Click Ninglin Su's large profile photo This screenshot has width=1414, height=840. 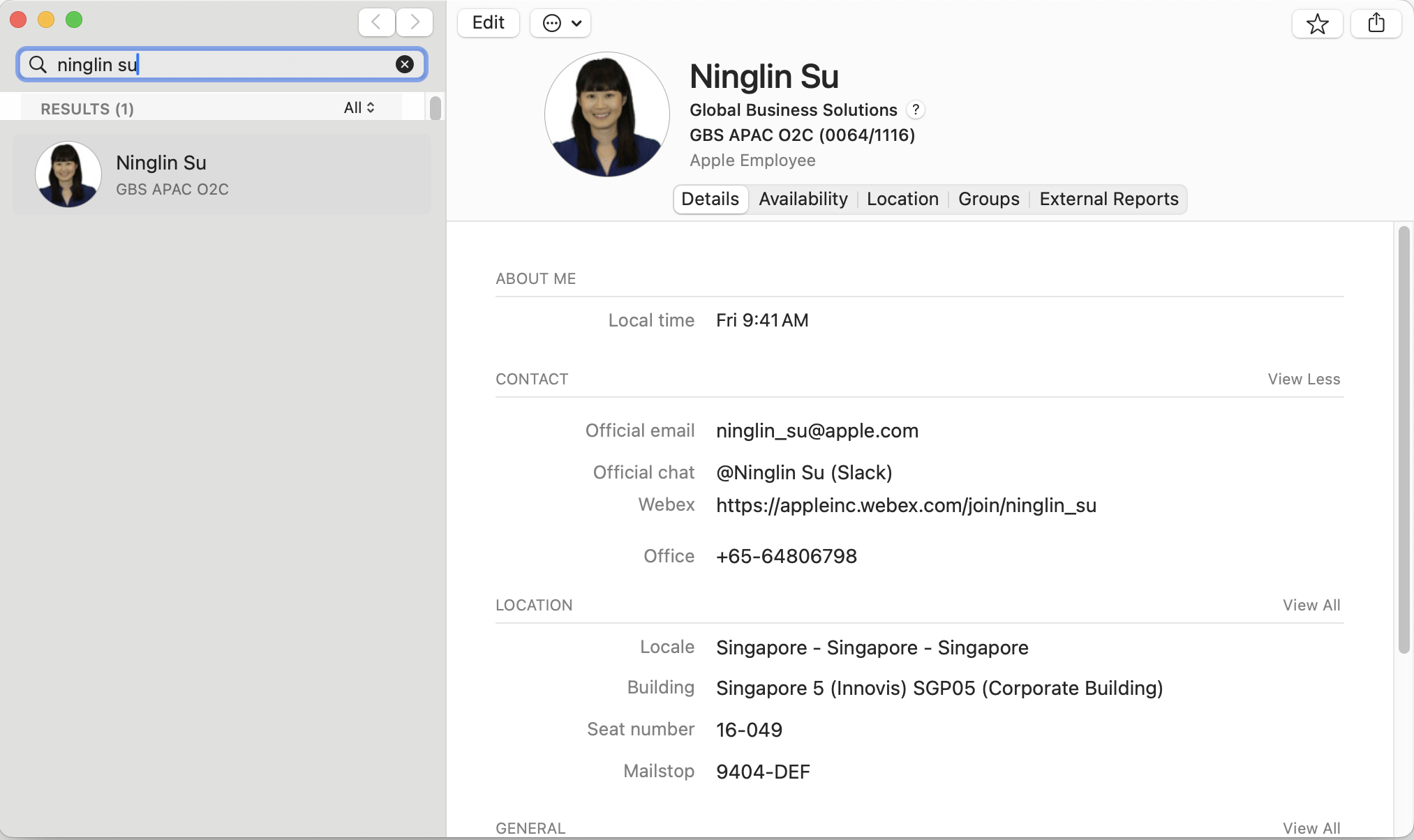point(606,114)
